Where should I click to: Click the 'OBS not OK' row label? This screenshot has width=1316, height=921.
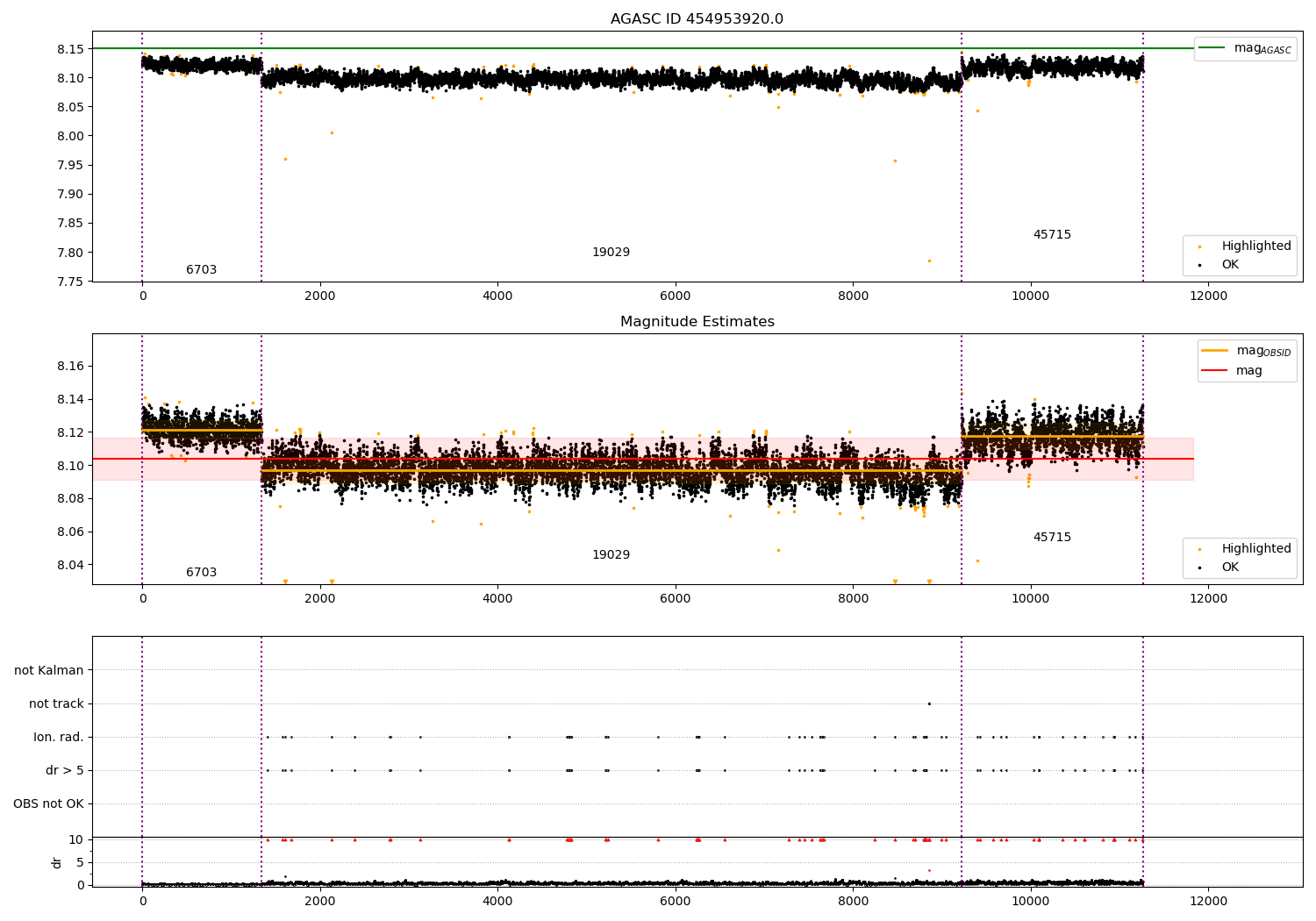tap(48, 803)
